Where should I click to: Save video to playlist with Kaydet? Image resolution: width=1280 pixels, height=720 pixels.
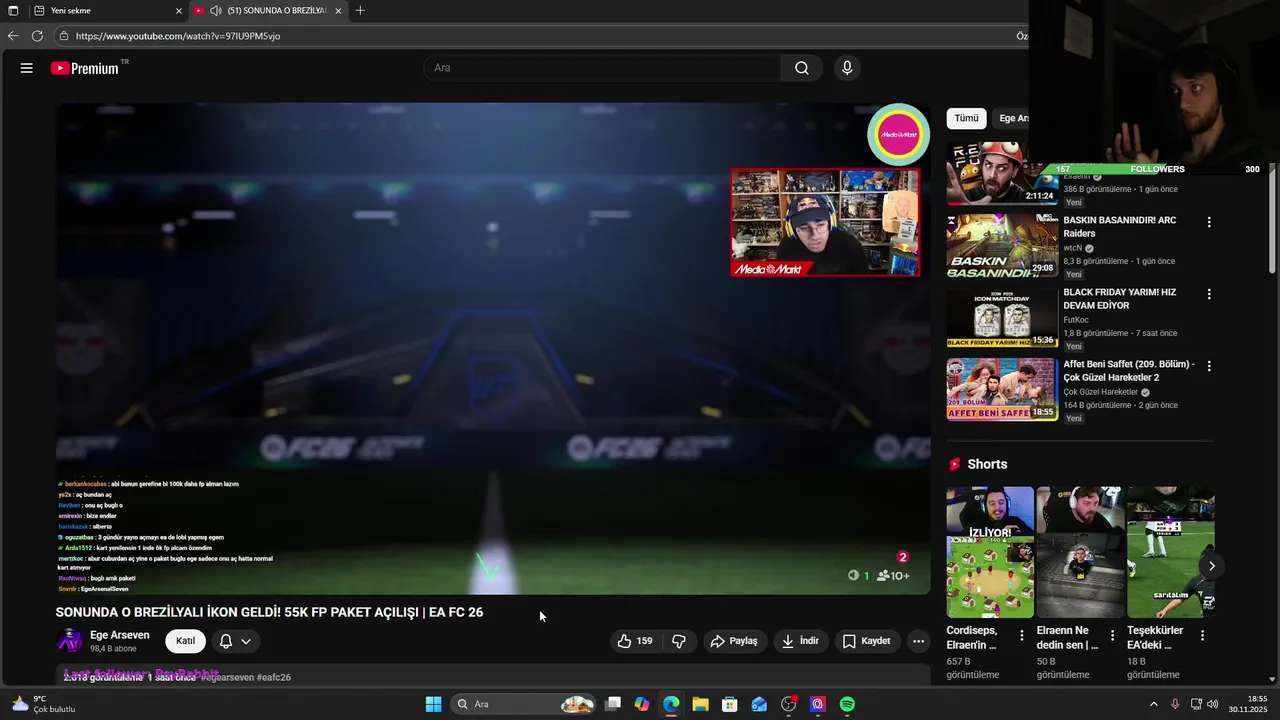pyautogui.click(x=866, y=641)
